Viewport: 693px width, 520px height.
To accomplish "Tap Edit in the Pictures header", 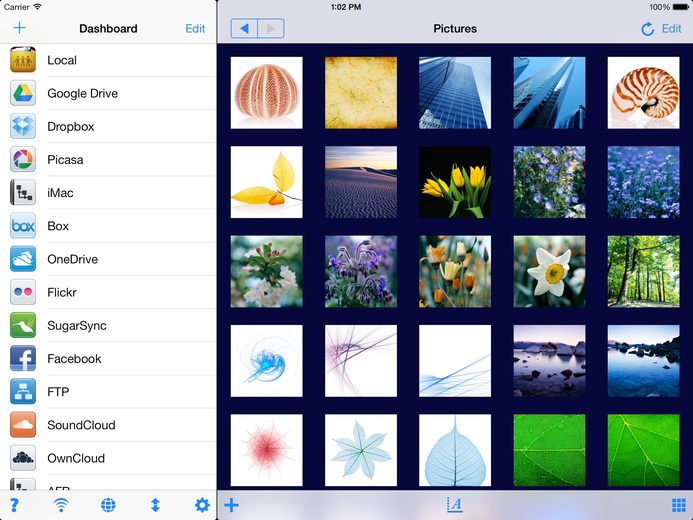I will tap(671, 29).
